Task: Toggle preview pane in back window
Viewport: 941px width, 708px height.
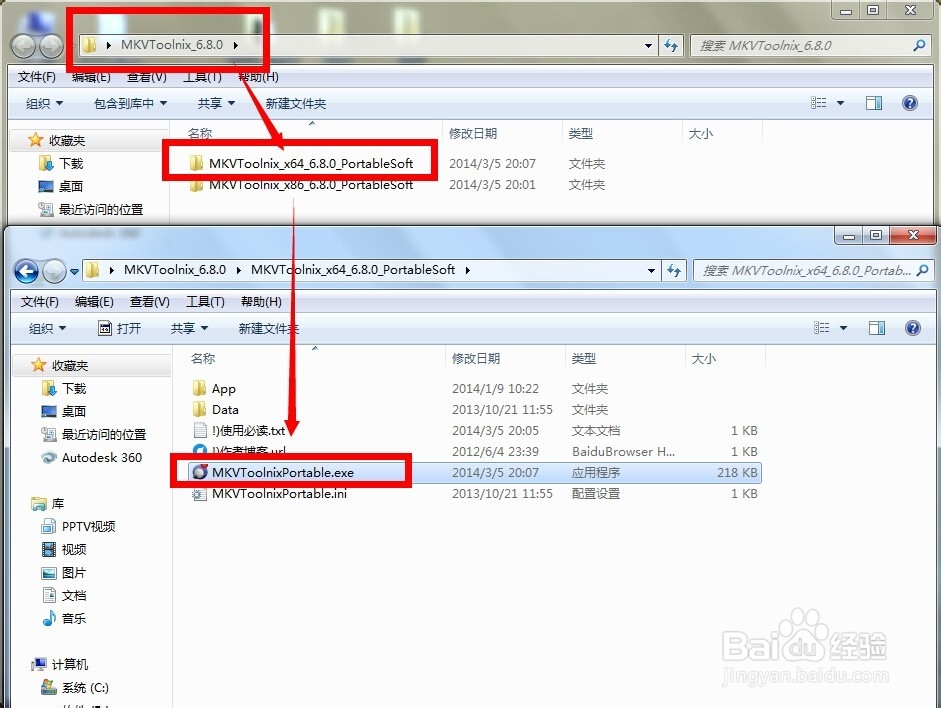Action: click(874, 103)
